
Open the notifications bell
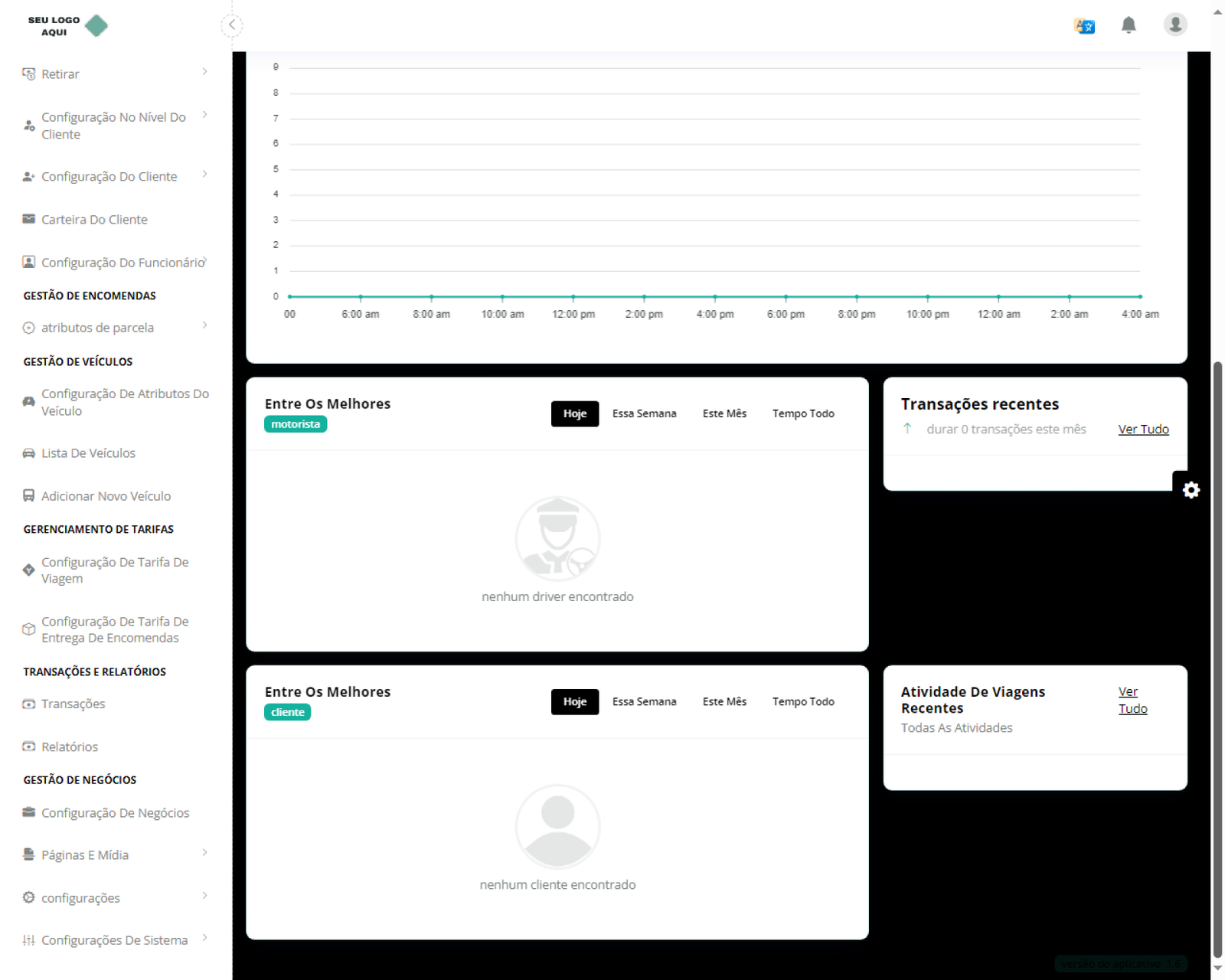click(1128, 25)
